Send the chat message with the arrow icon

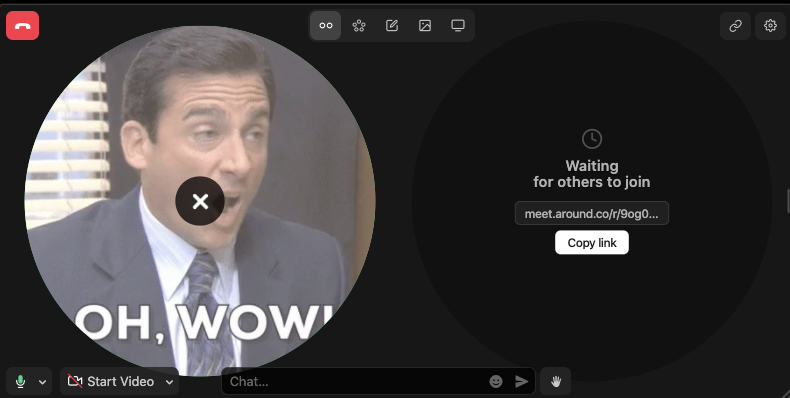click(x=521, y=381)
